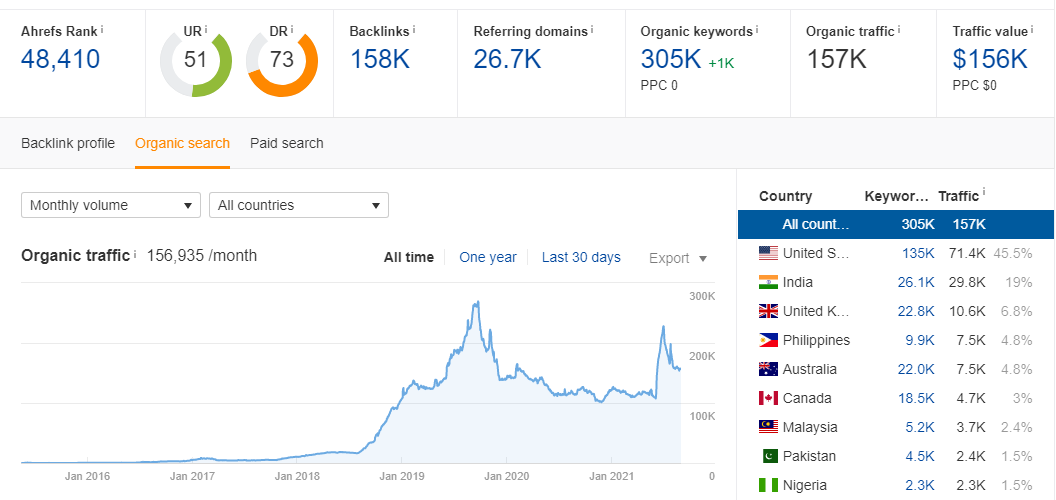Open the $156K traffic value link

pyautogui.click(x=990, y=59)
